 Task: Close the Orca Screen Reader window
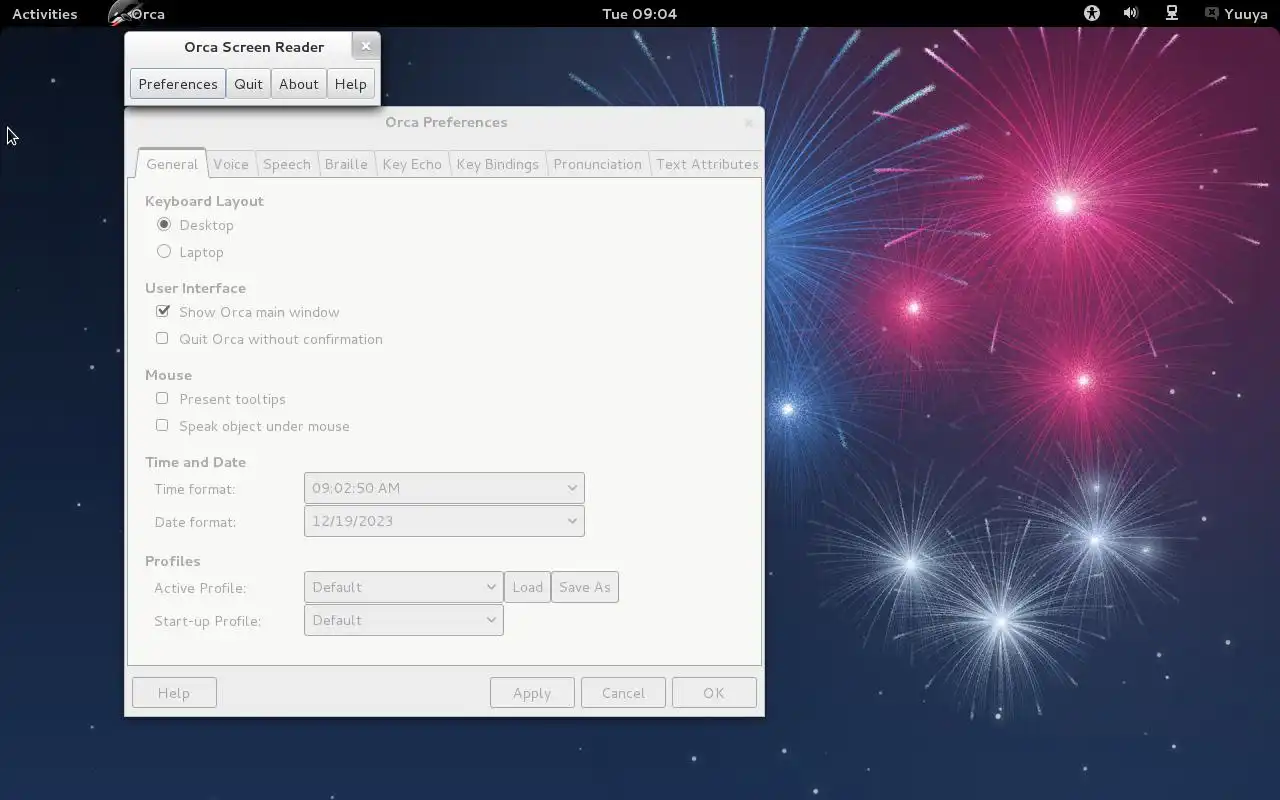click(x=365, y=46)
